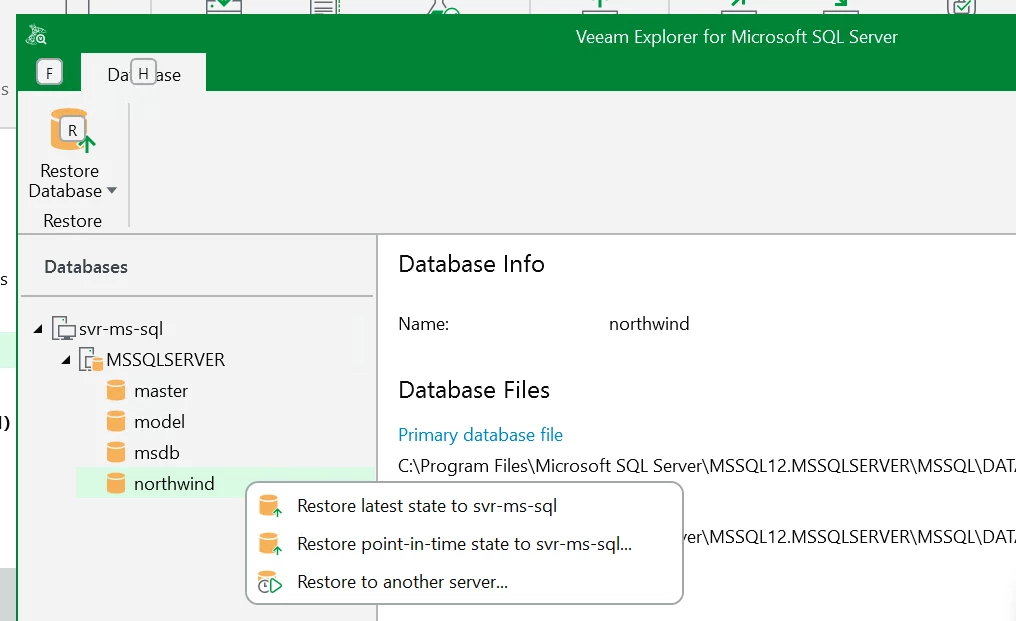This screenshot has height=621, width=1016.
Task: Click the point-in-time restore menu icon
Action: (270, 544)
